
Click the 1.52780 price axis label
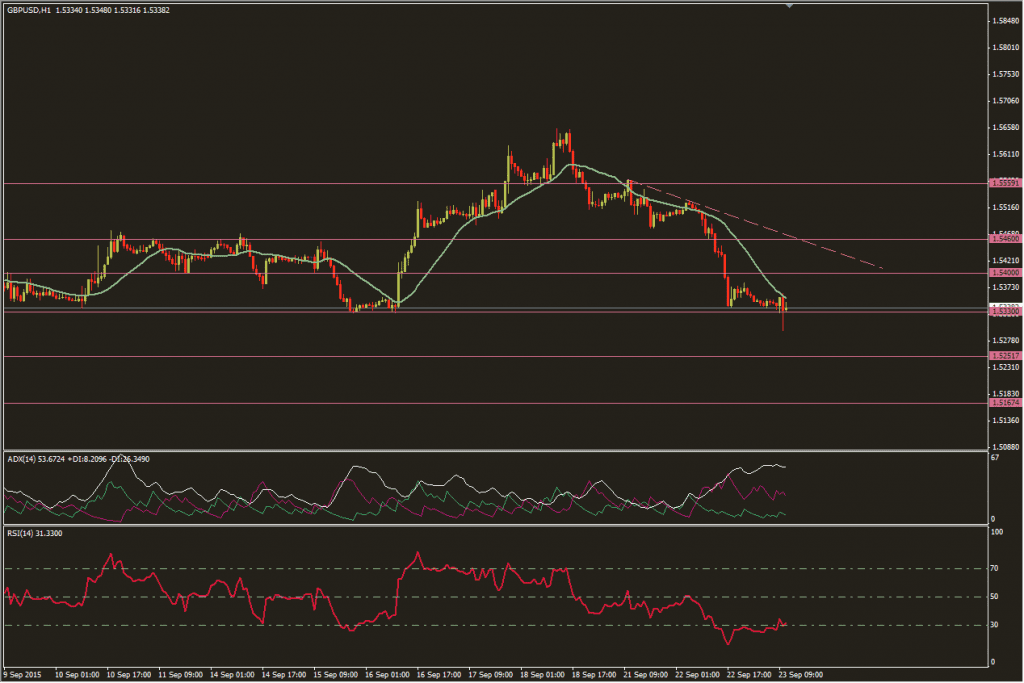[1006, 341]
